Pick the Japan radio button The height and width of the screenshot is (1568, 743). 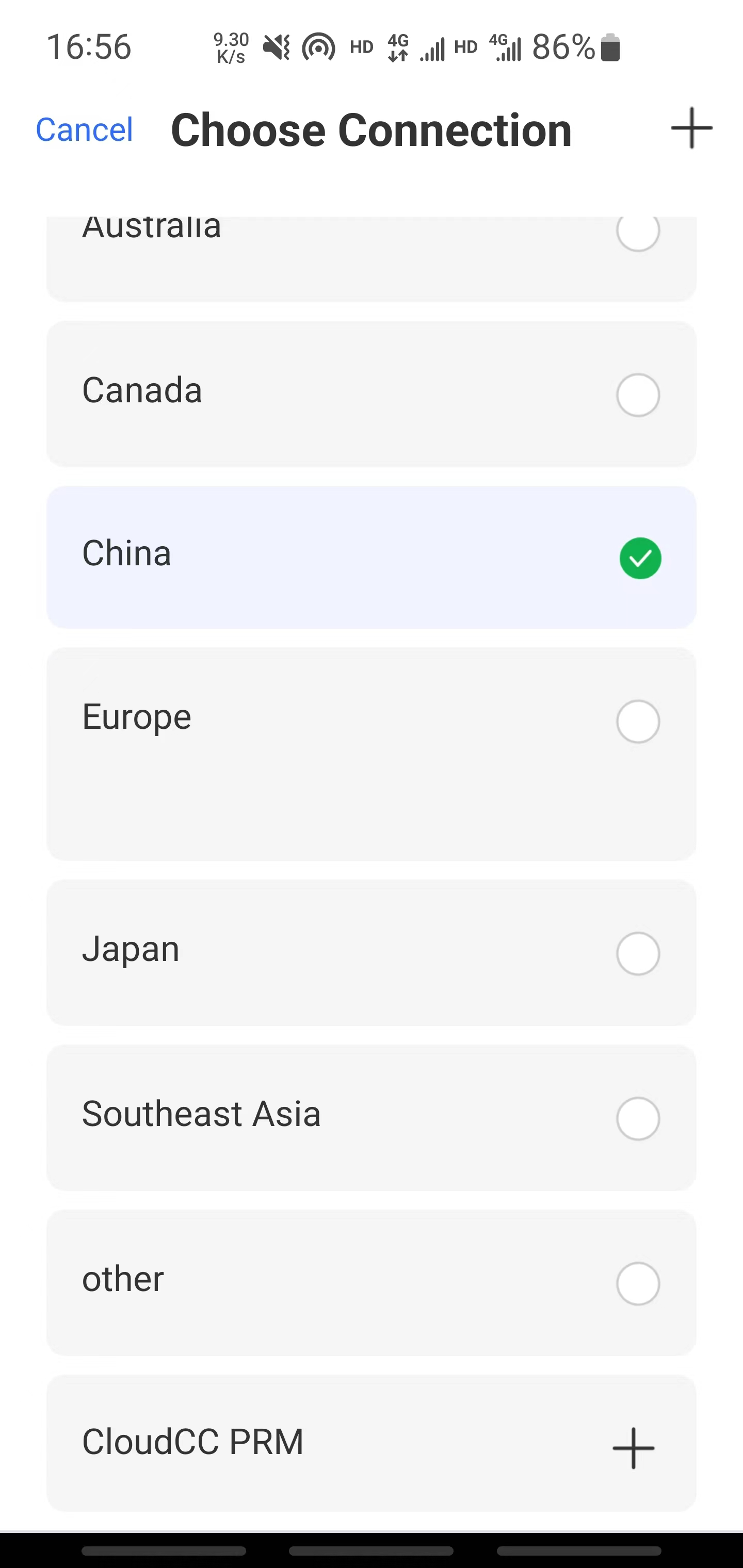pyautogui.click(x=638, y=953)
